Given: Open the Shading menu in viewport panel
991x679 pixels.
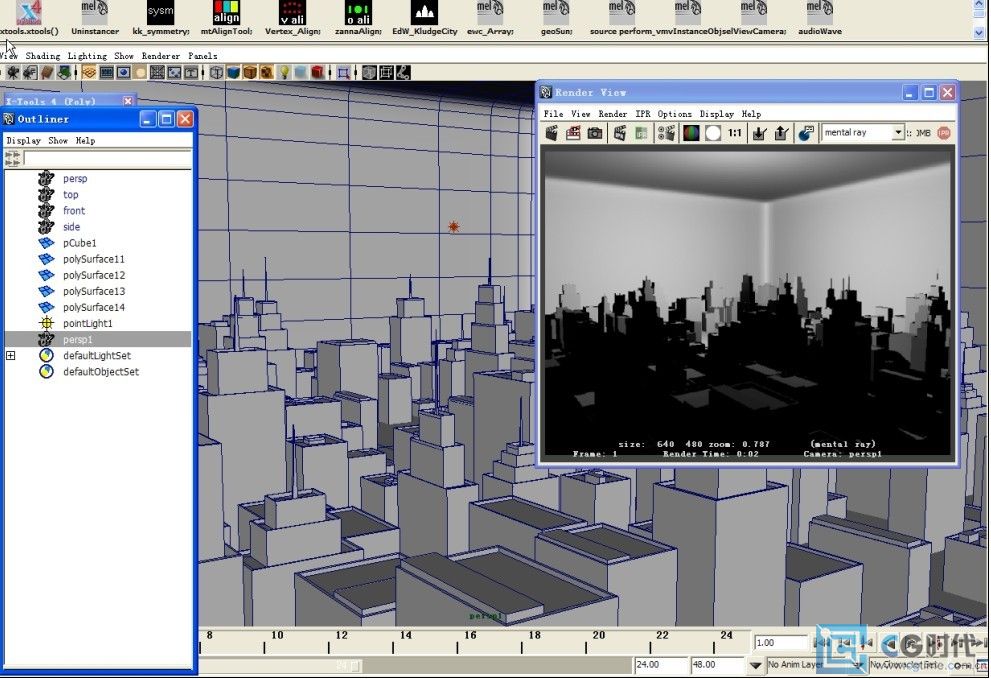Looking at the screenshot, I should pyautogui.click(x=42, y=56).
